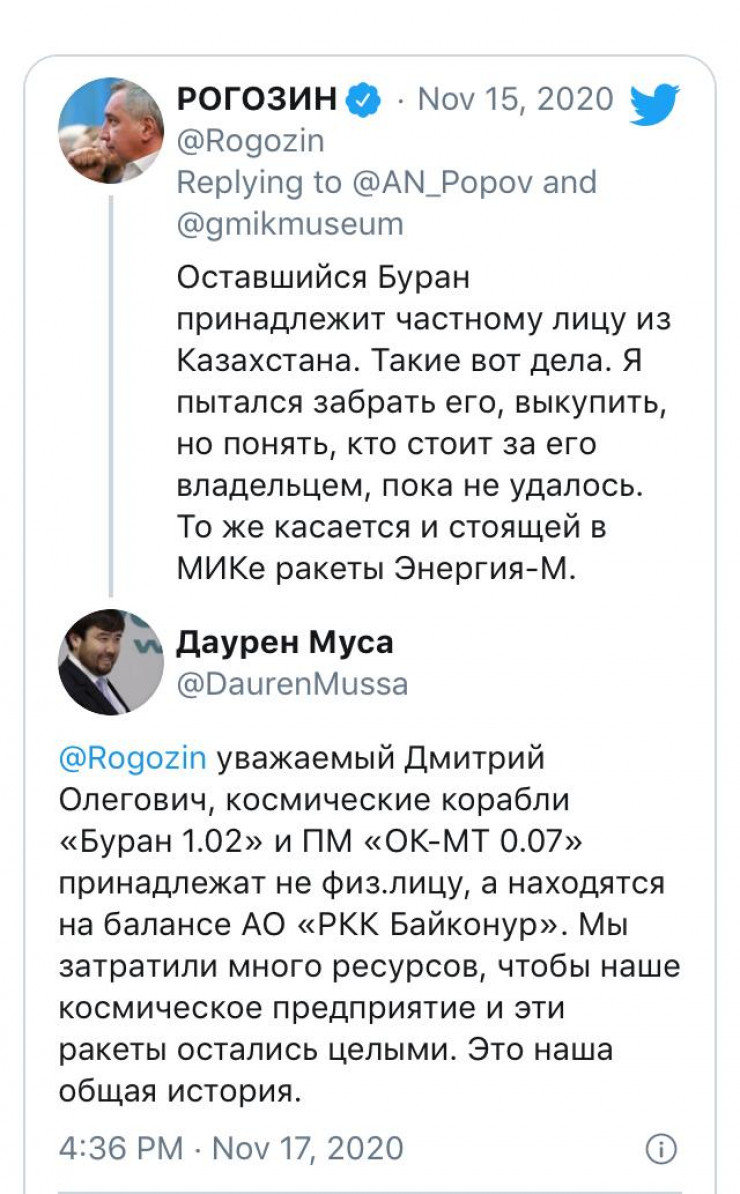740x1194 pixels.
Task: Click the @Rogozin mention starting the reply
Action: (x=133, y=759)
